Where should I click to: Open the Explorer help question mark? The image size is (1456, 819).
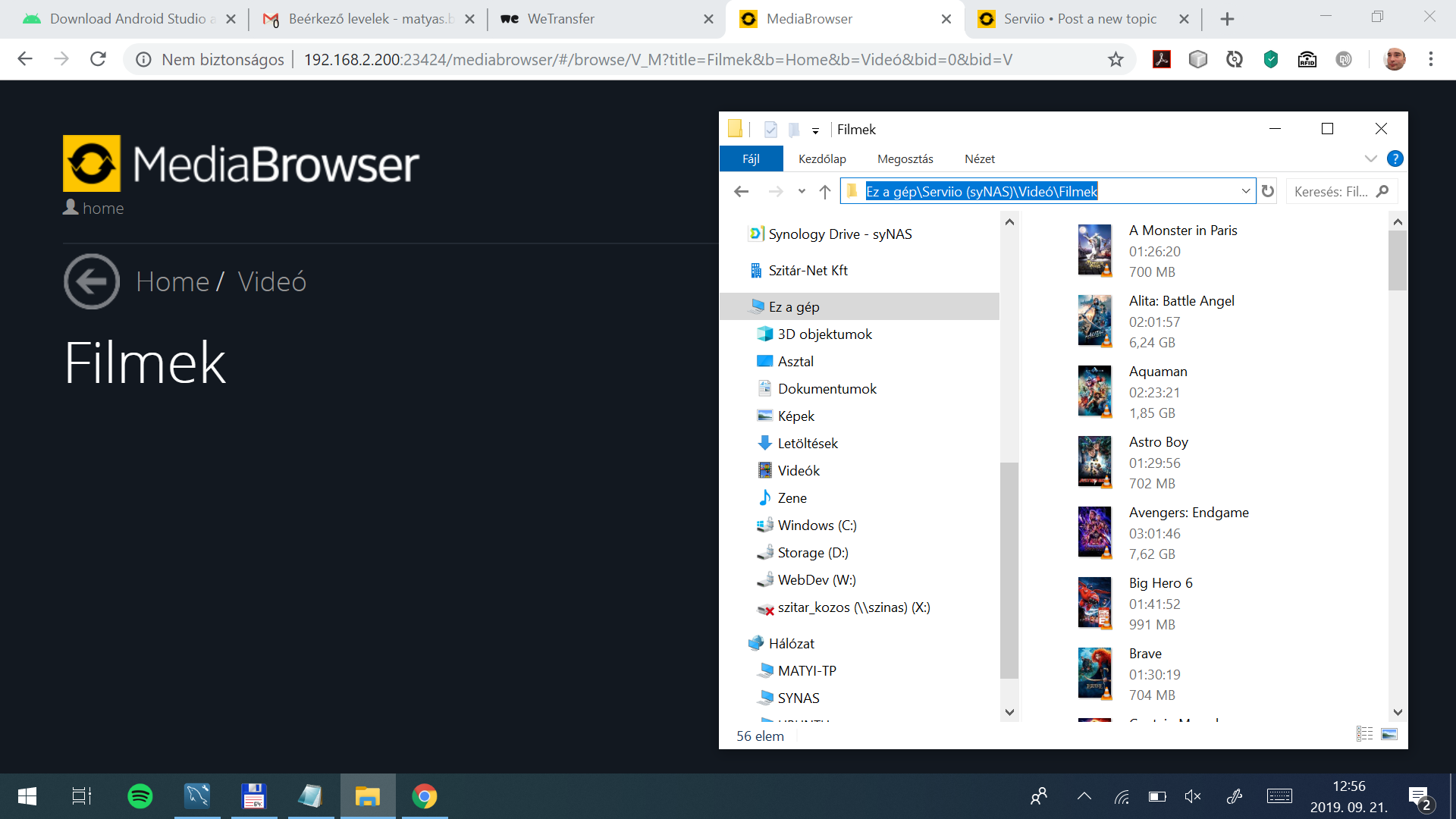coord(1395,158)
